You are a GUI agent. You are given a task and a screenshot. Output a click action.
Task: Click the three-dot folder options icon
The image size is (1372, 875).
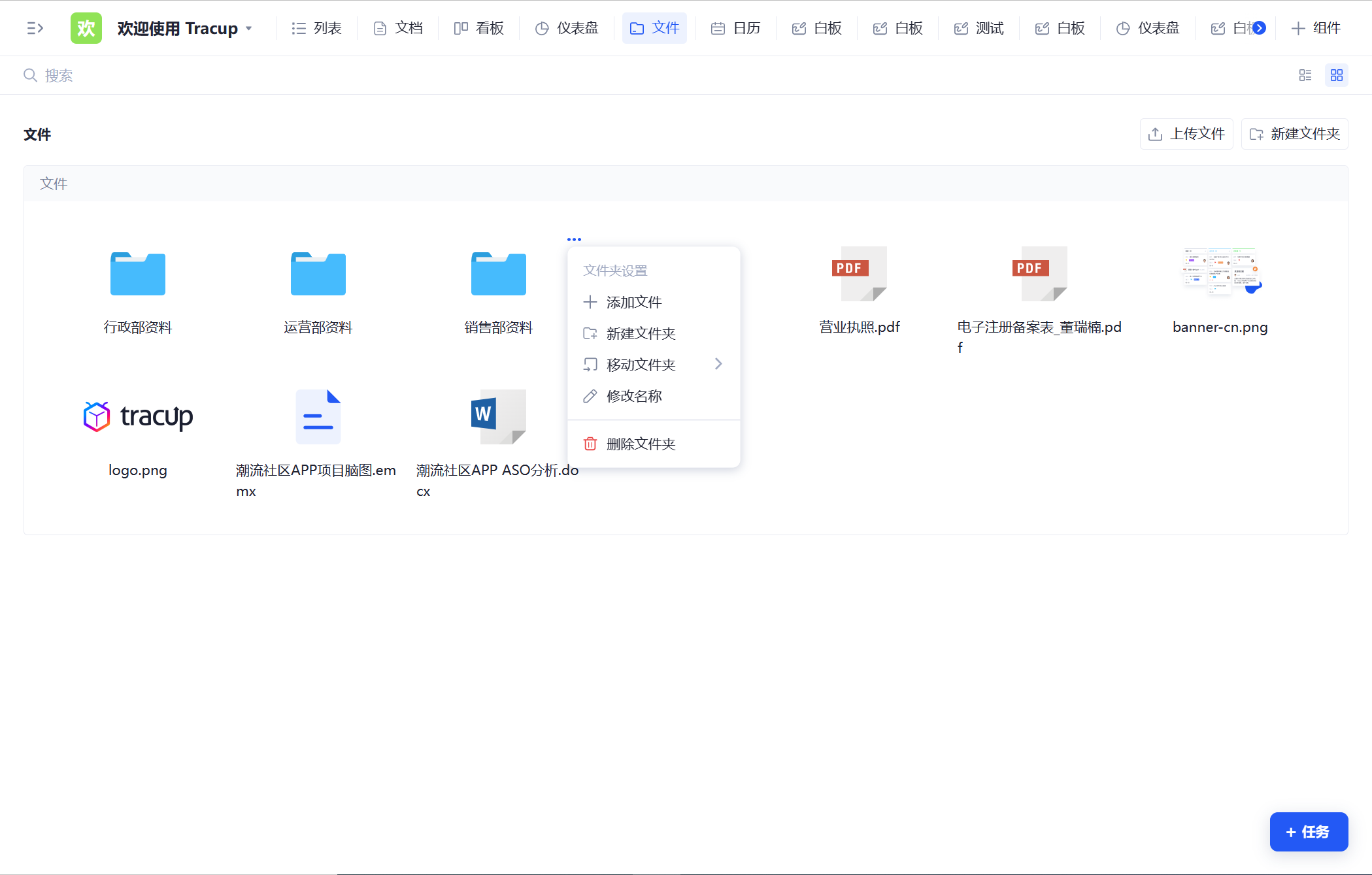[574, 239]
